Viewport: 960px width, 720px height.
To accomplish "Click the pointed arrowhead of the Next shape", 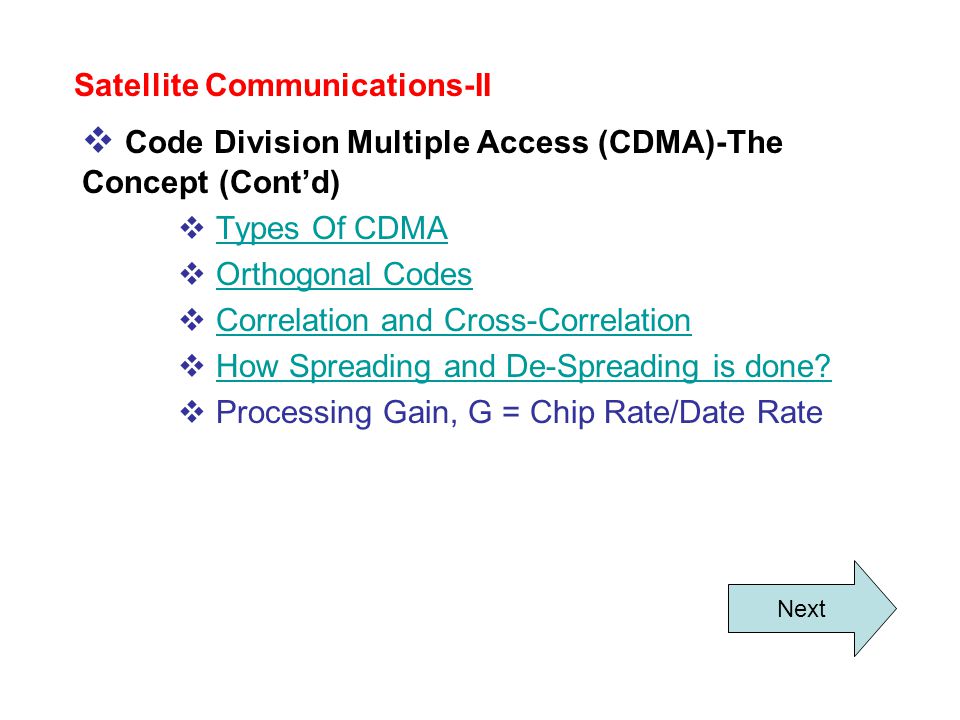I will point(876,609).
